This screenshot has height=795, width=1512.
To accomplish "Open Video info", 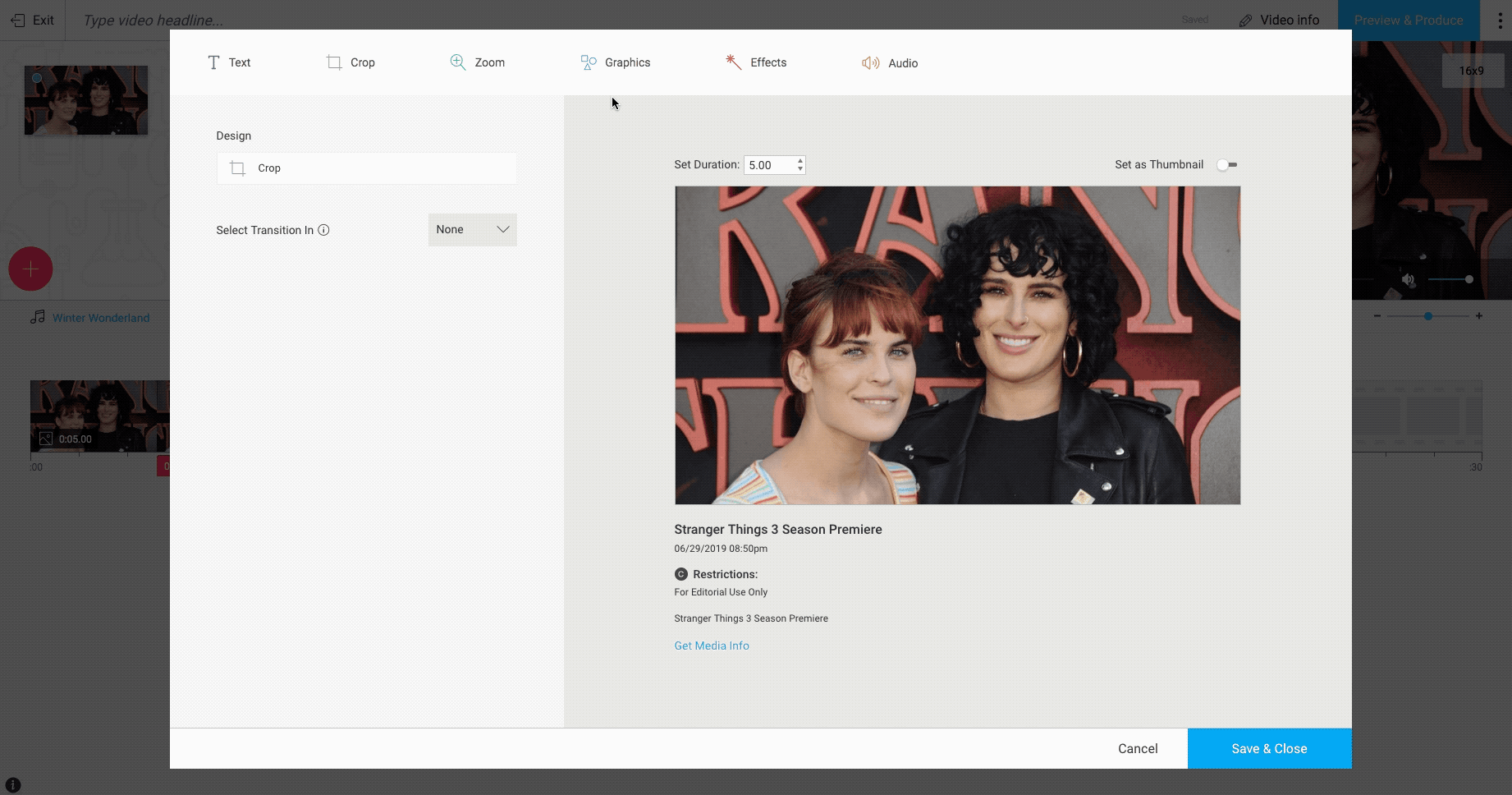I will coord(1279,21).
